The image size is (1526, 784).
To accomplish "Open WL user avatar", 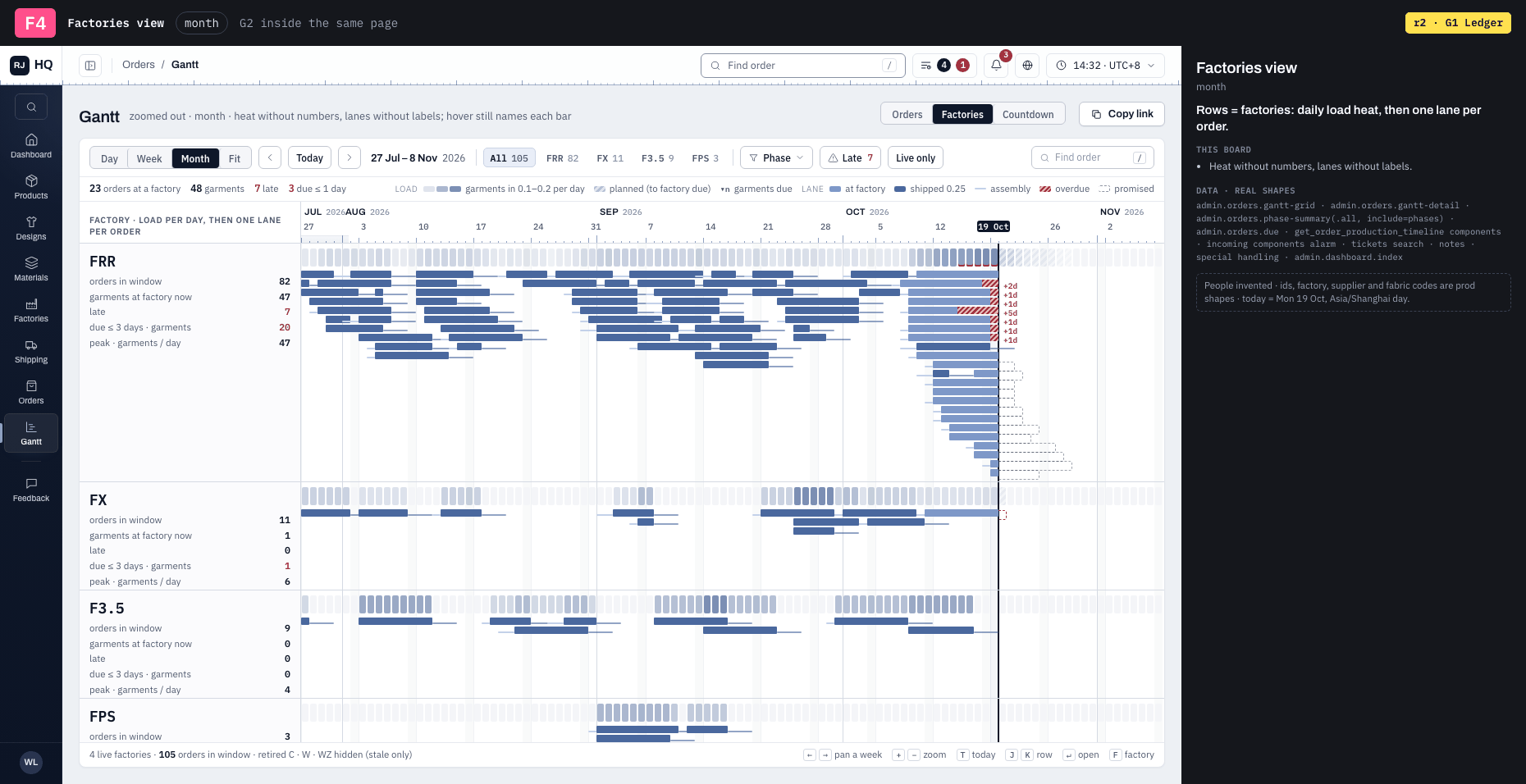I will (31, 762).
